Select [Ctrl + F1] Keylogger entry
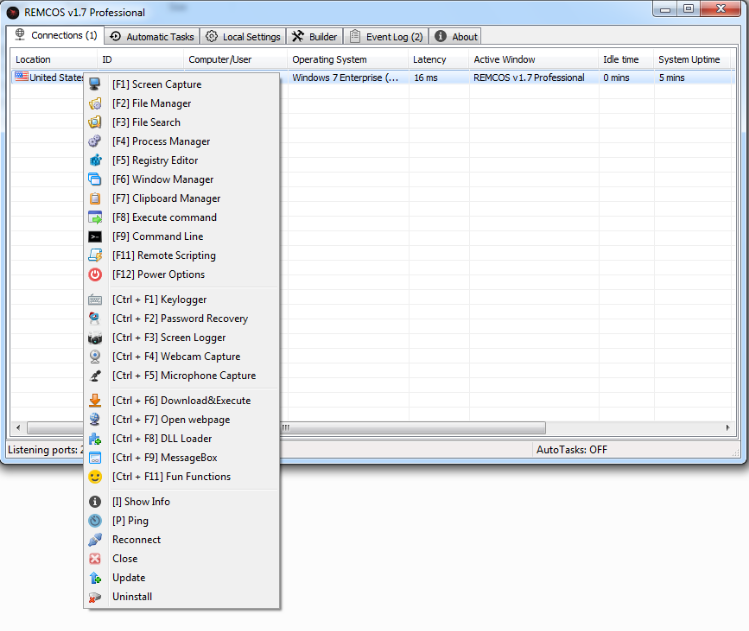Viewport: 749px width, 631px height. (182, 299)
